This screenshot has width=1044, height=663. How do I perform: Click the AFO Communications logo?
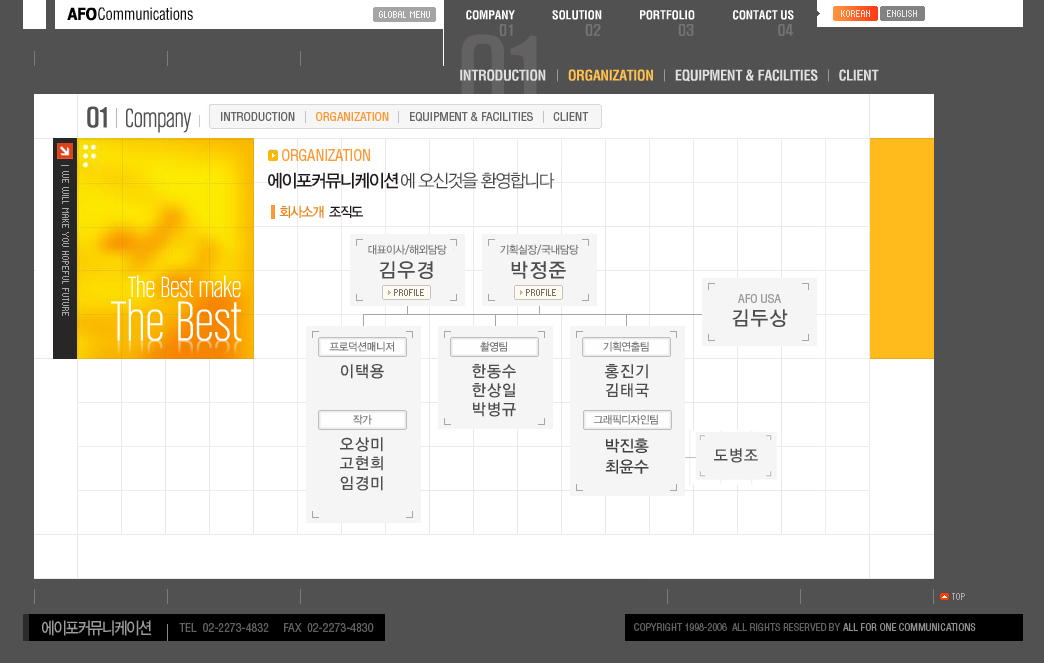130,14
